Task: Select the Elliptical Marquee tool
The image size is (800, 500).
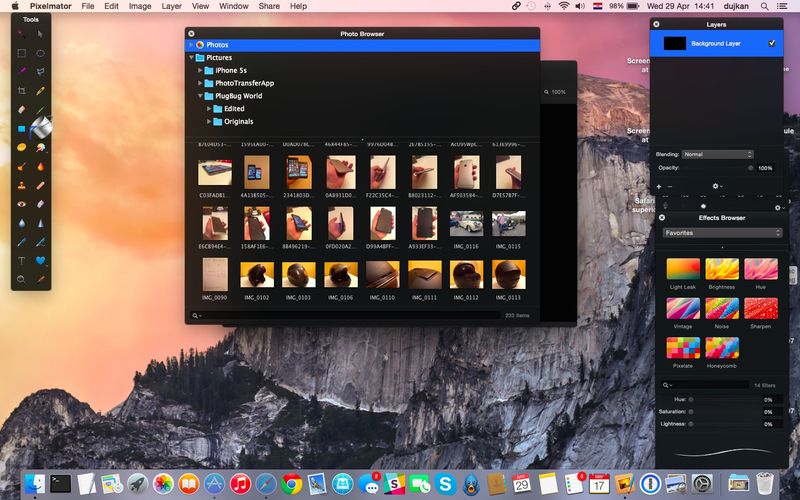Action: (x=40, y=53)
